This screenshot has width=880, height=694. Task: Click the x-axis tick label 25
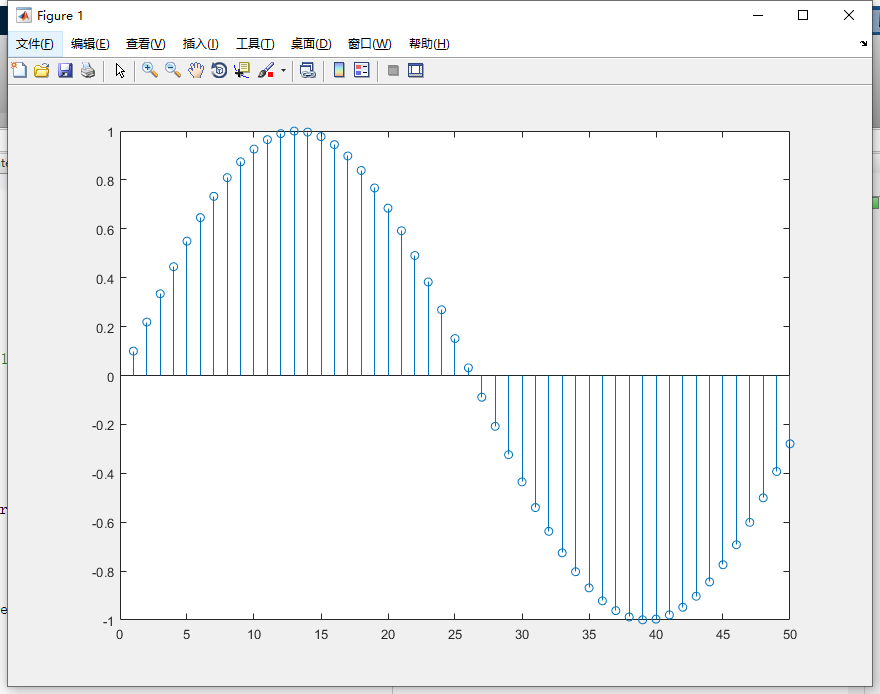pos(455,635)
